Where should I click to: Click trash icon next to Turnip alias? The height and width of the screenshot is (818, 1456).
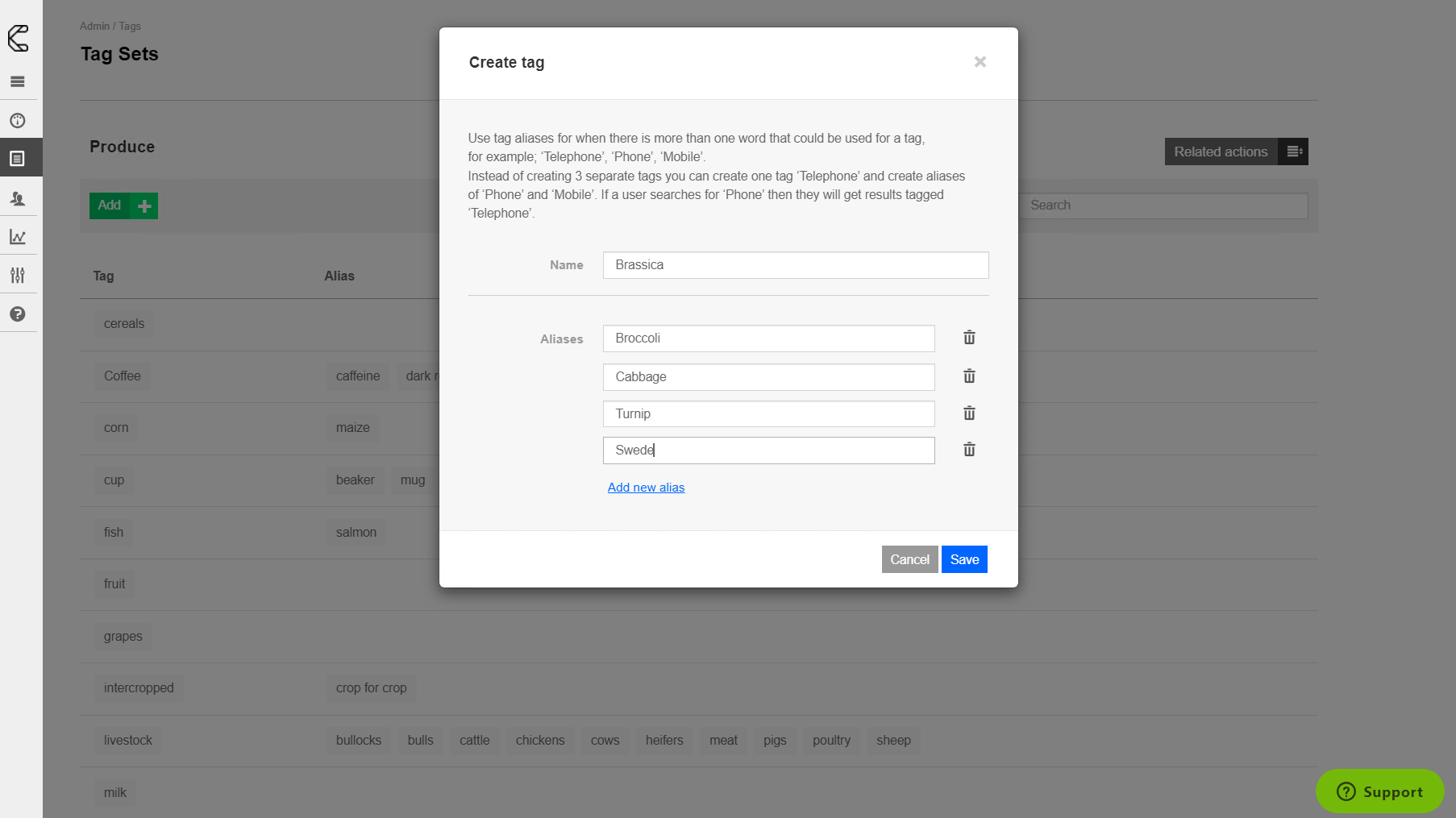point(969,413)
